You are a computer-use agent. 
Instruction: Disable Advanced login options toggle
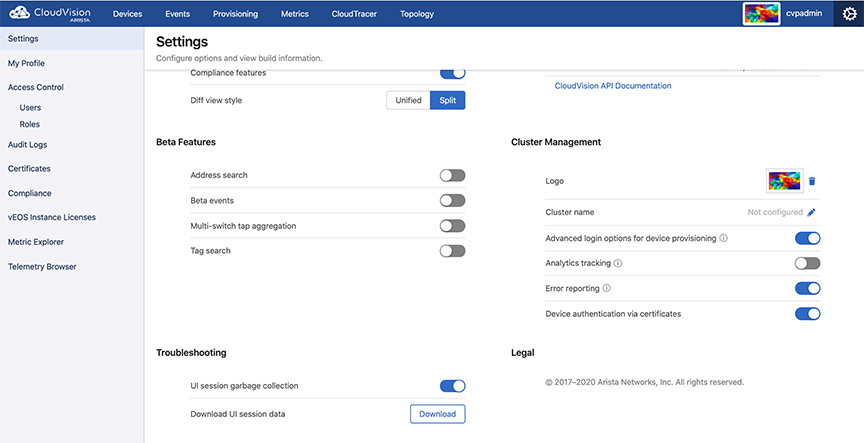pyautogui.click(x=807, y=239)
